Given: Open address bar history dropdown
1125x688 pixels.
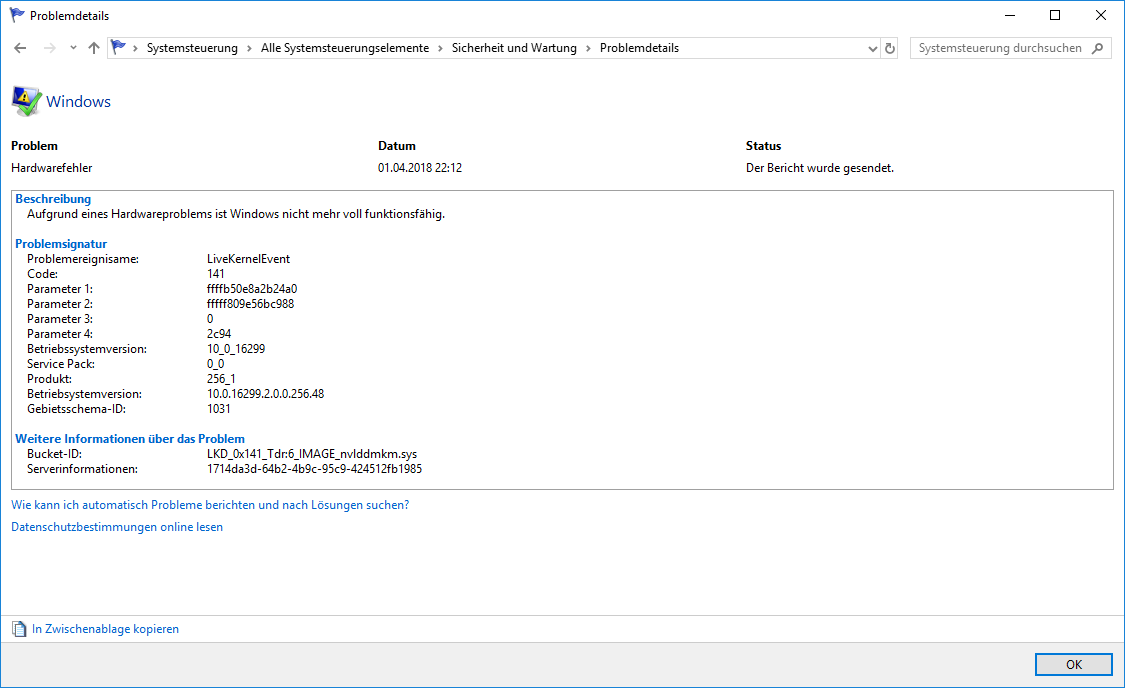Looking at the screenshot, I should pyautogui.click(x=872, y=49).
